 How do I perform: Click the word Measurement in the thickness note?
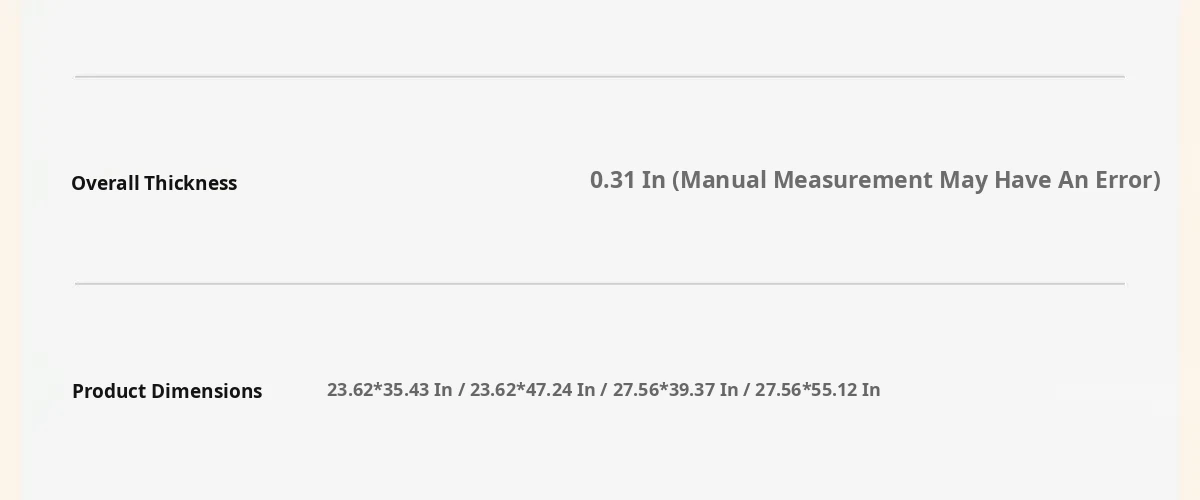853,180
